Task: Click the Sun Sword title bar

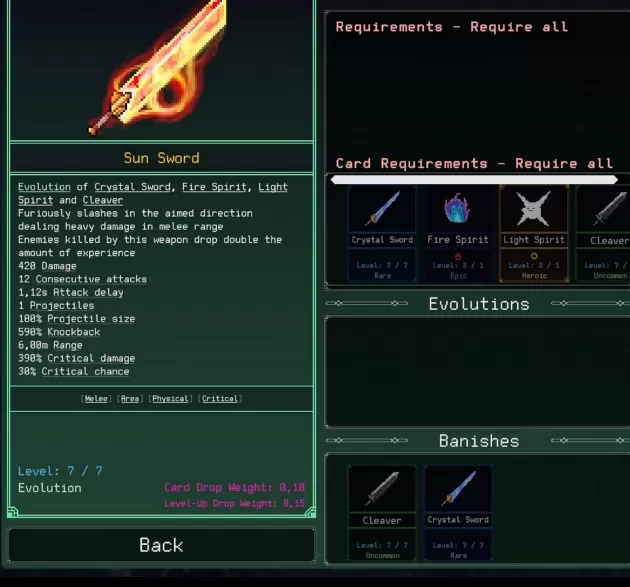Action: coord(162,158)
